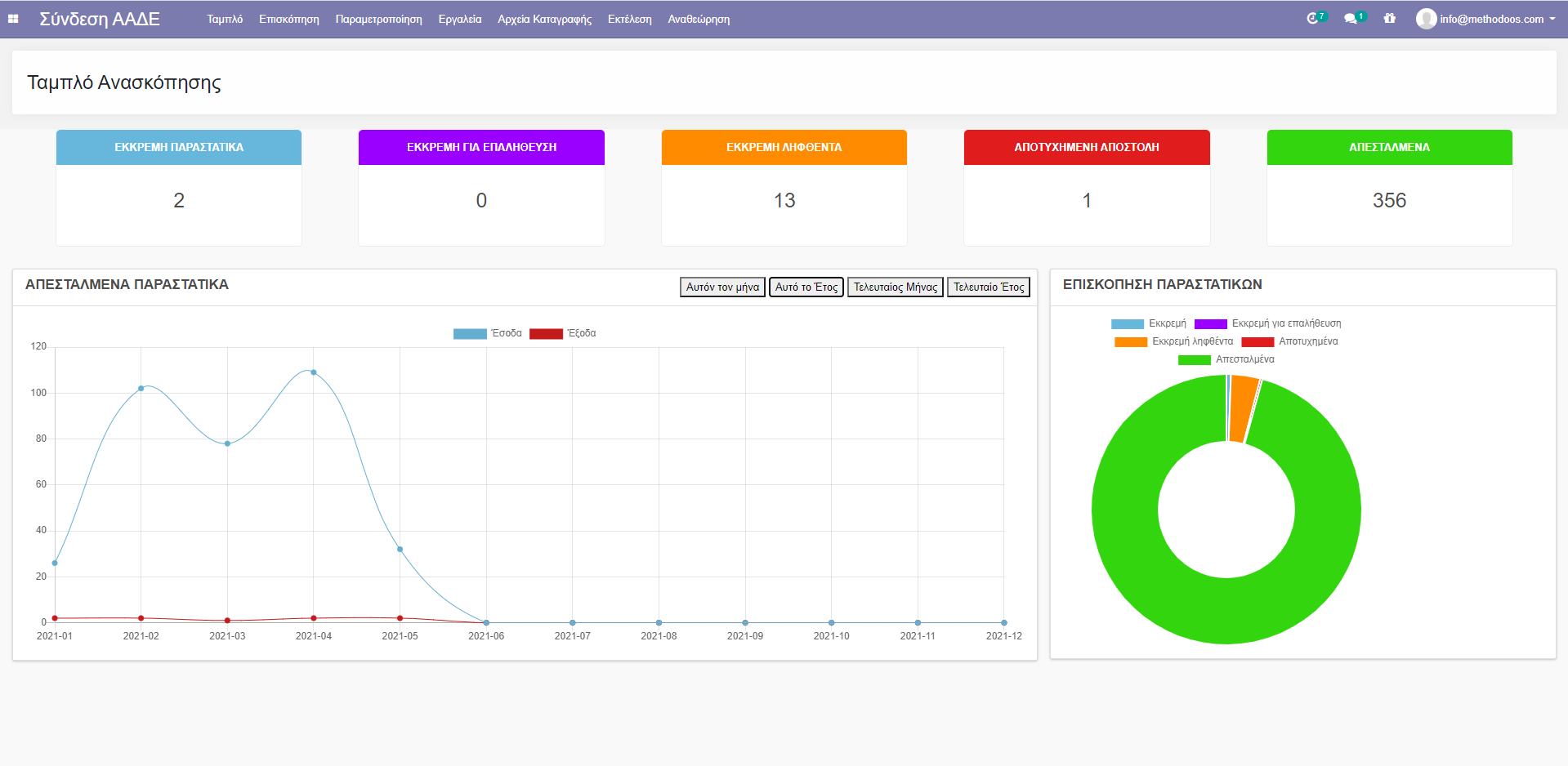Click the user avatar picture
Image resolution: width=1568 pixels, height=766 pixels.
point(1426,19)
